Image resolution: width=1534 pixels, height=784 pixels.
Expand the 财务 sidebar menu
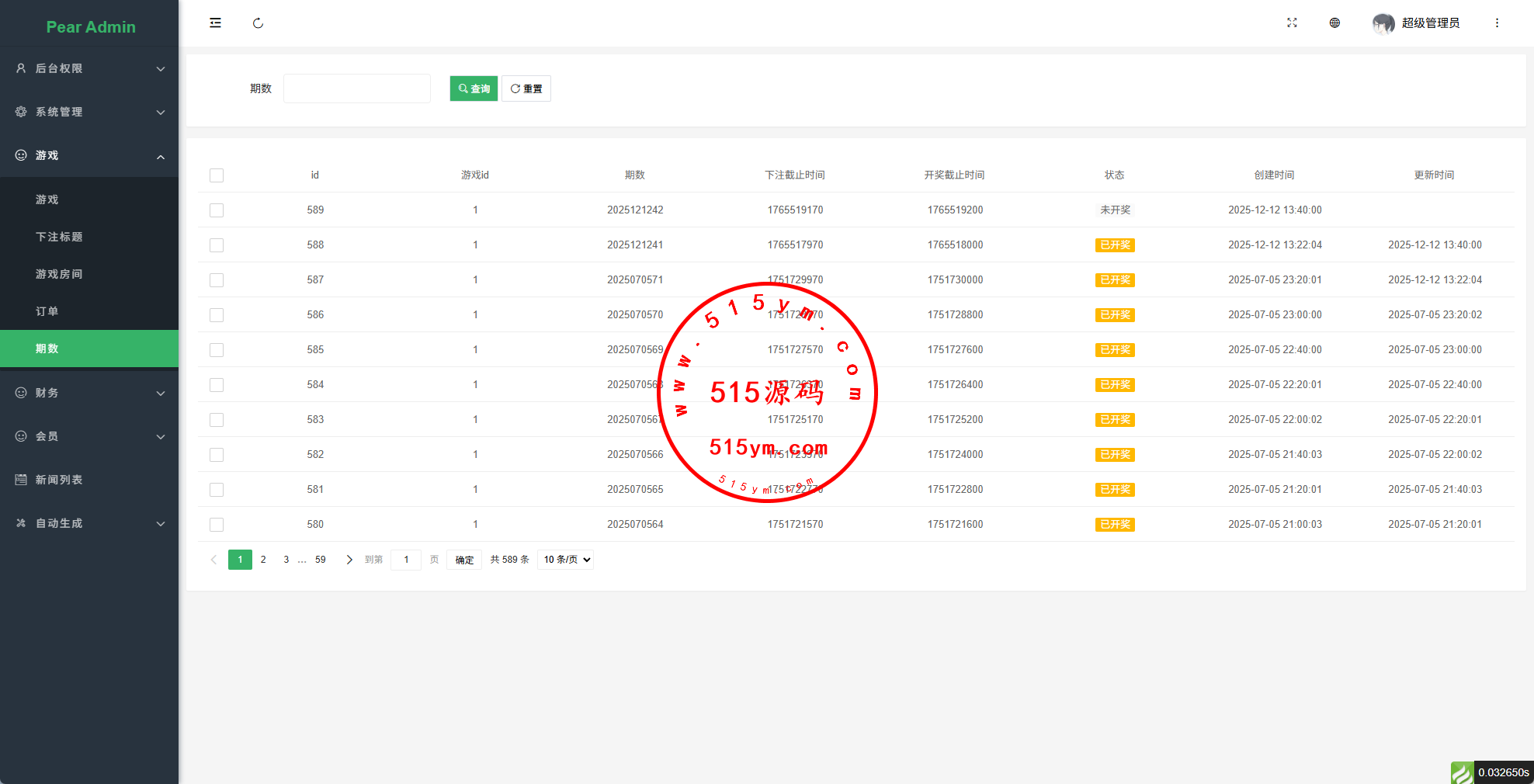coord(89,393)
